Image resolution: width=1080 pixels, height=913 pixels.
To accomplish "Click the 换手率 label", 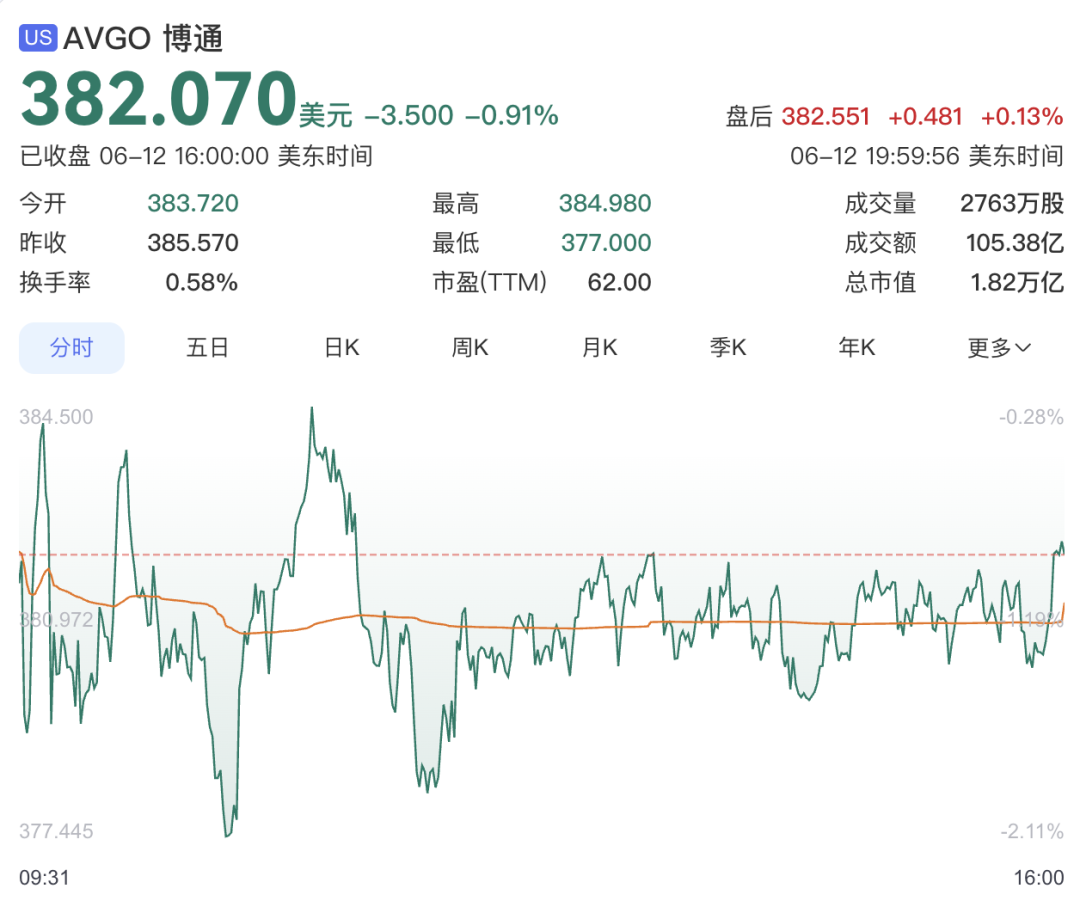I will [55, 282].
